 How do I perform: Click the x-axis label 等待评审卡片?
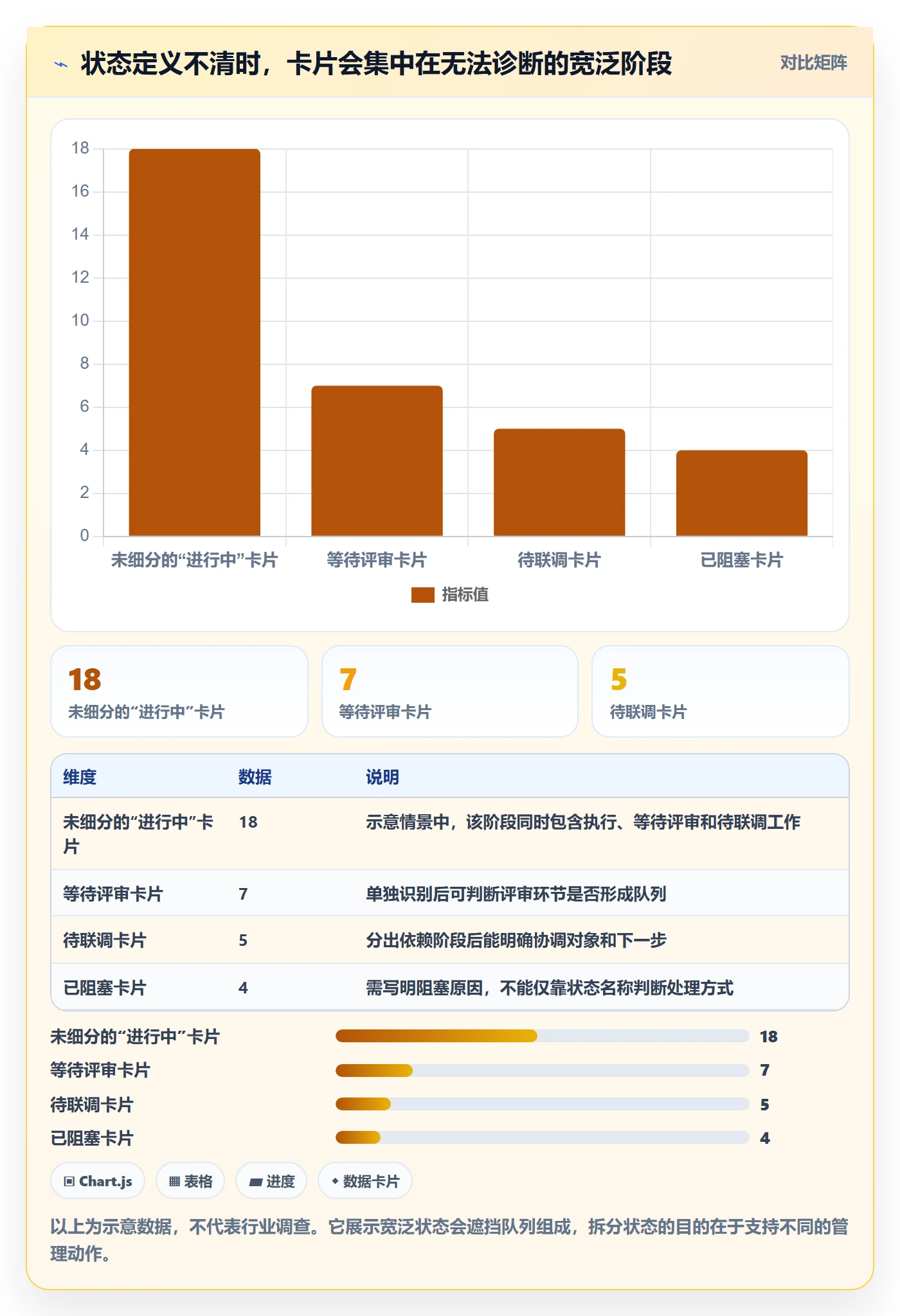(377, 560)
